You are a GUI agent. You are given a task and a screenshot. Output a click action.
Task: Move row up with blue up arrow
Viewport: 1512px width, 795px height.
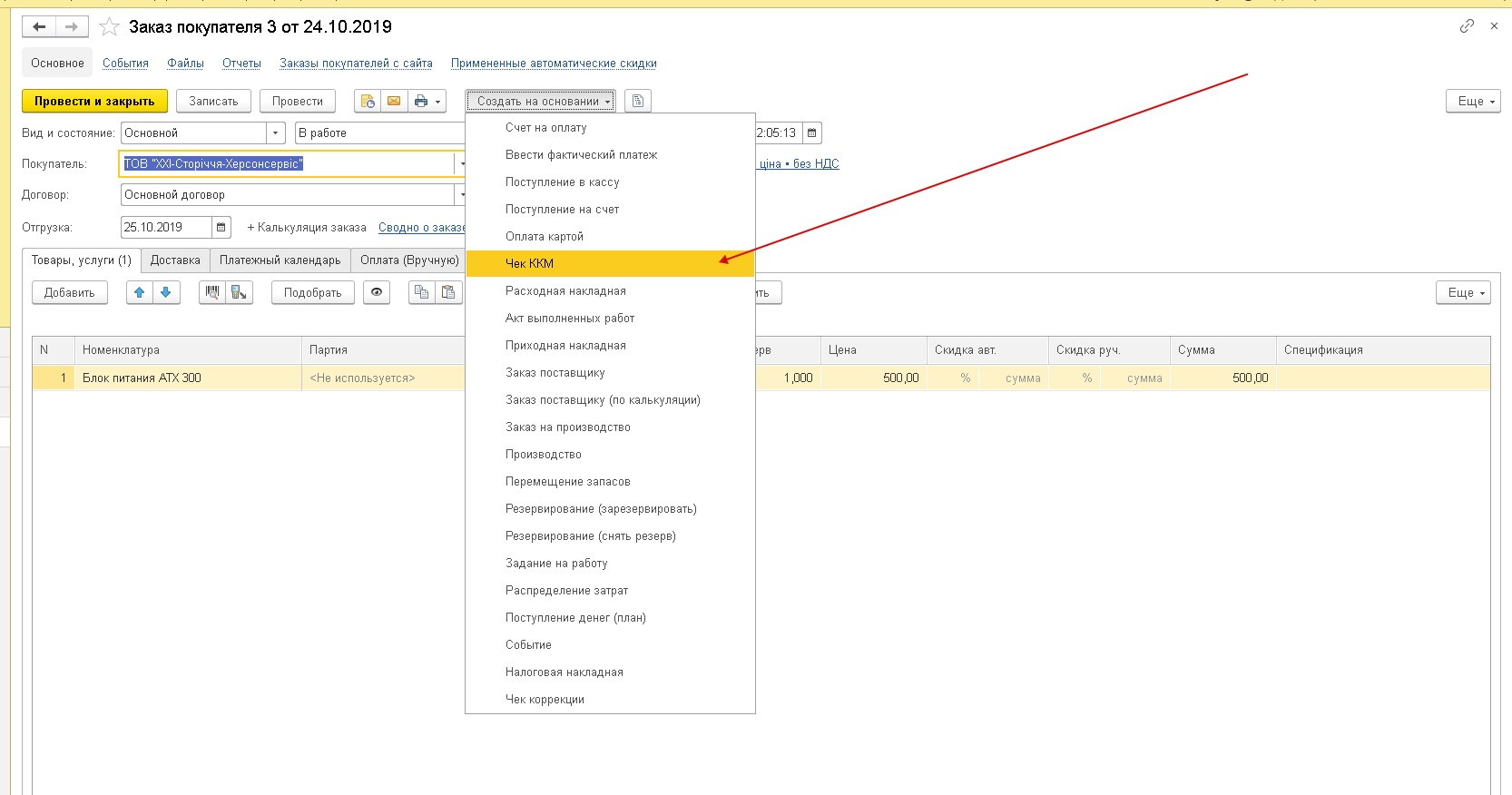pyautogui.click(x=140, y=292)
